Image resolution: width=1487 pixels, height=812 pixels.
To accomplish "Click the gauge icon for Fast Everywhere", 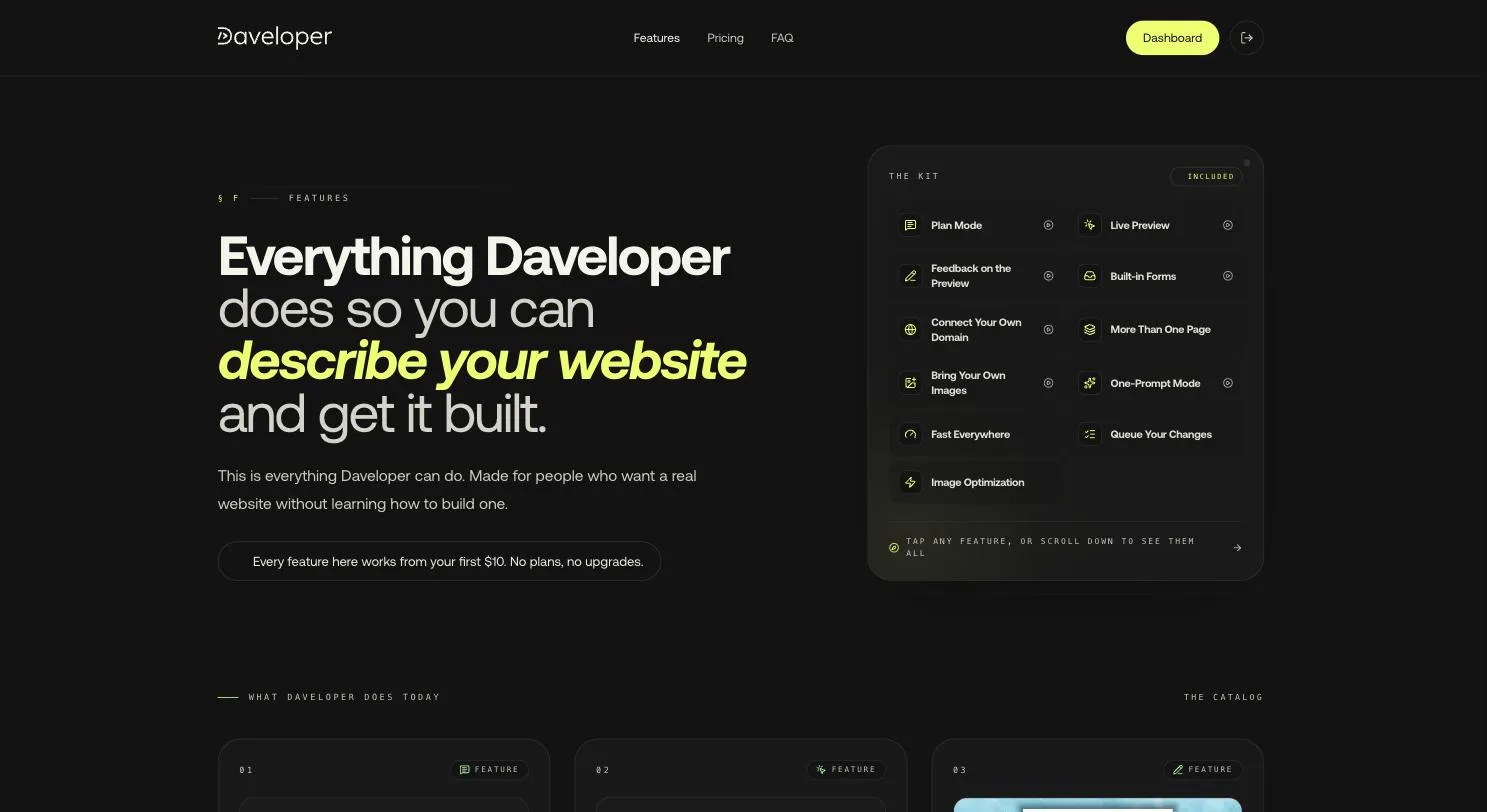I will [910, 434].
